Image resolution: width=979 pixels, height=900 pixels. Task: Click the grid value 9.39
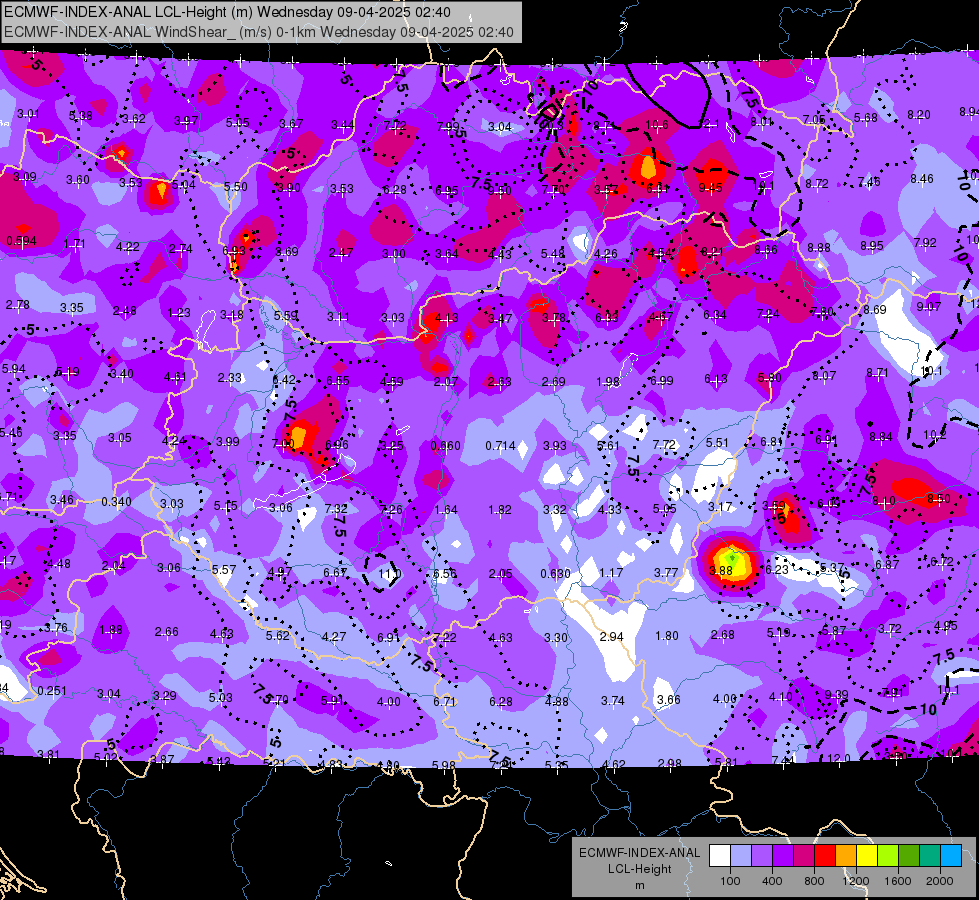click(836, 695)
